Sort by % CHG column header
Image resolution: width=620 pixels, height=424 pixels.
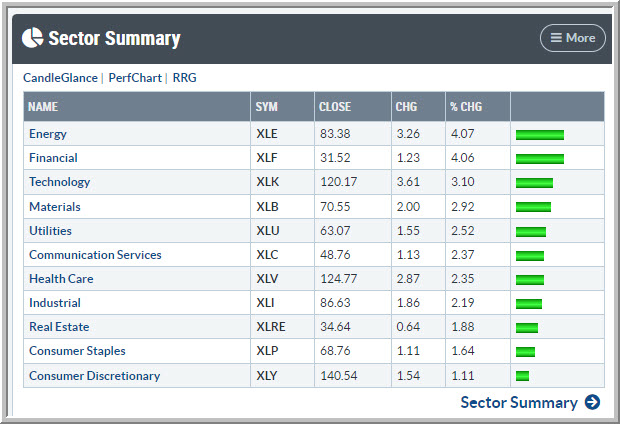[467, 106]
